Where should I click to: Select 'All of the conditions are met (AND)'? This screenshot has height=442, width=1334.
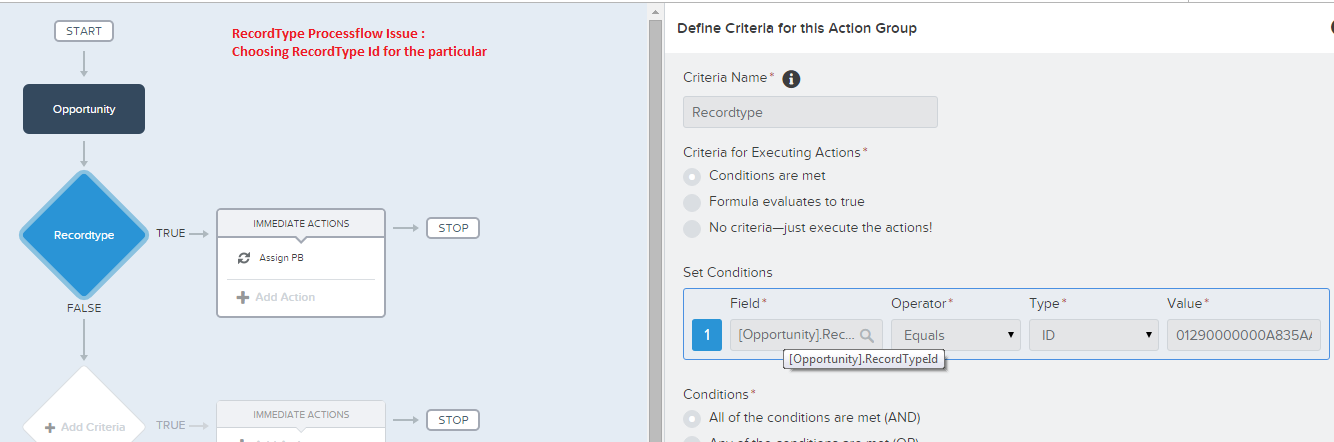692,417
